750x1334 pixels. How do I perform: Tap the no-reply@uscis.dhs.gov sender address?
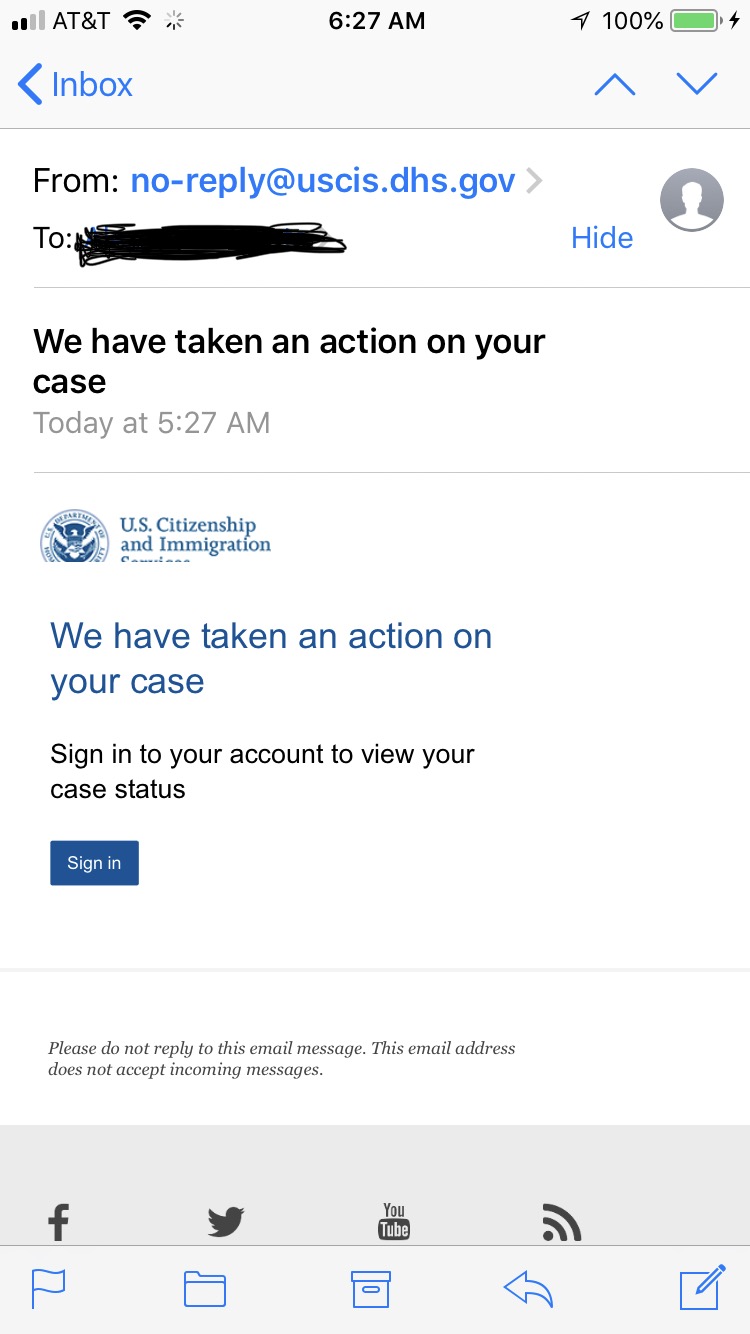coord(323,181)
